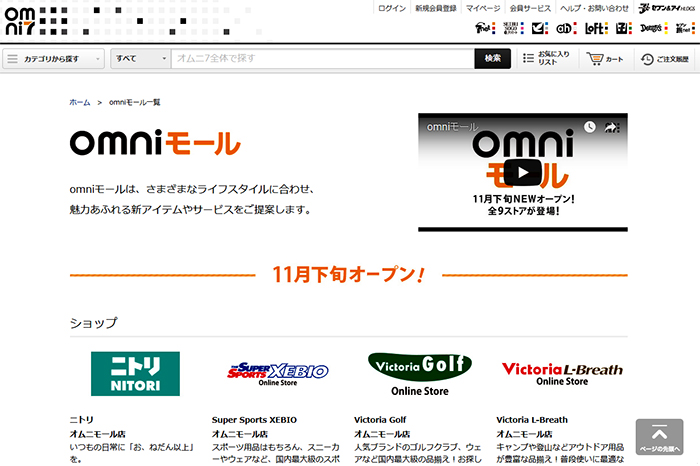Click the 11月下旬オープン! heading
The width and height of the screenshot is (700, 466).
point(348,275)
